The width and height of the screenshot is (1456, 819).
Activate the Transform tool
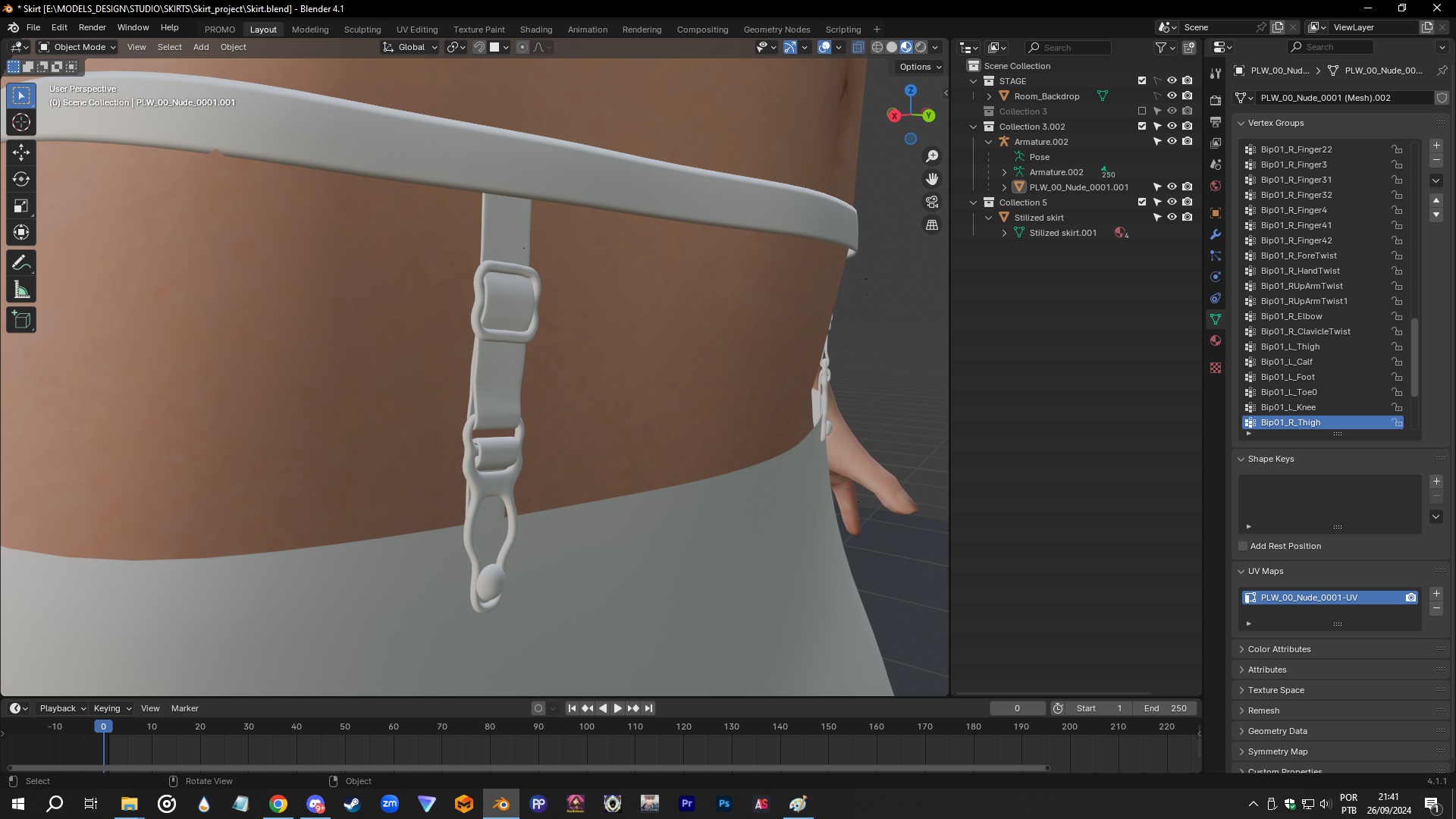click(x=21, y=232)
